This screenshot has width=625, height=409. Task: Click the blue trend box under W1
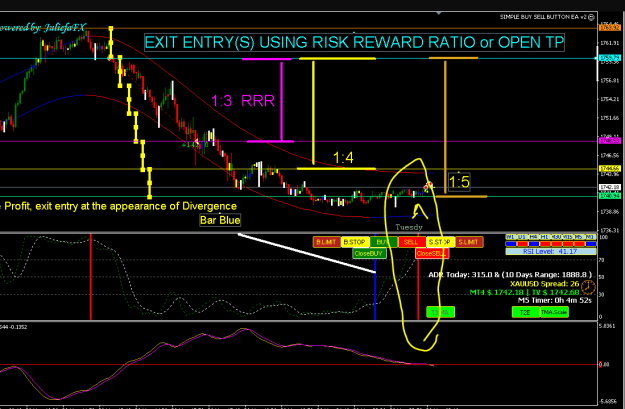point(511,244)
